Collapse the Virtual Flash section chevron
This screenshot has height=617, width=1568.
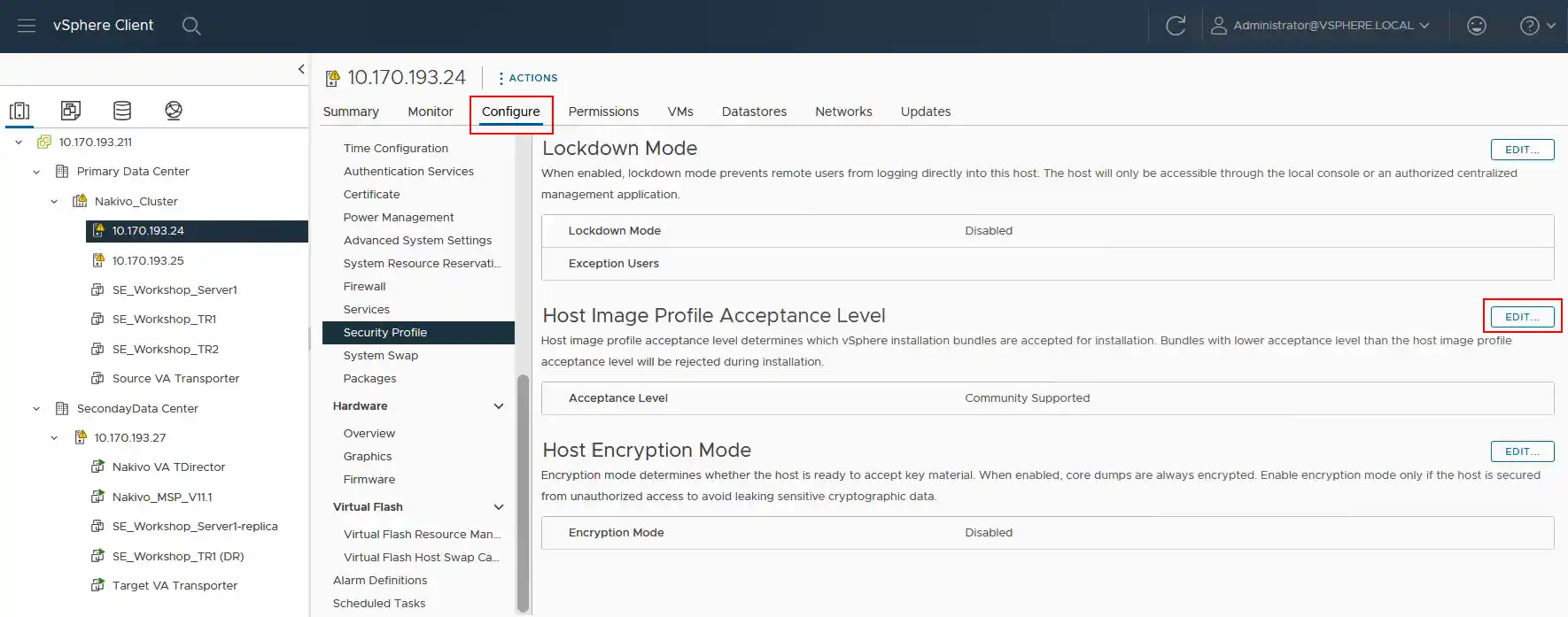(499, 507)
